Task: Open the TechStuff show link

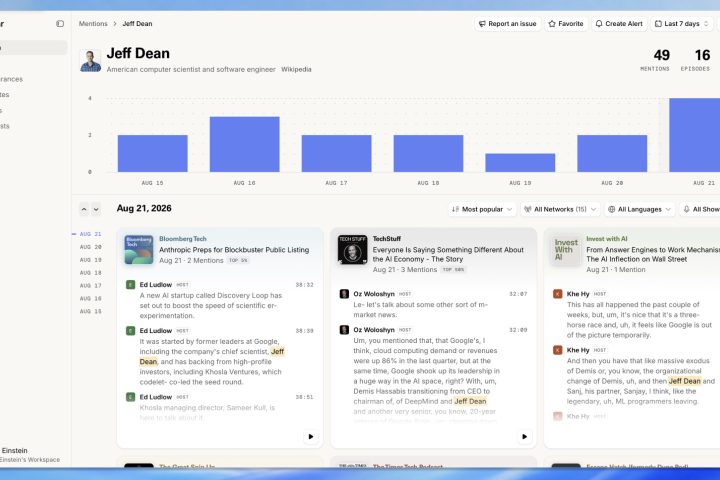Action: pyautogui.click(x=387, y=239)
